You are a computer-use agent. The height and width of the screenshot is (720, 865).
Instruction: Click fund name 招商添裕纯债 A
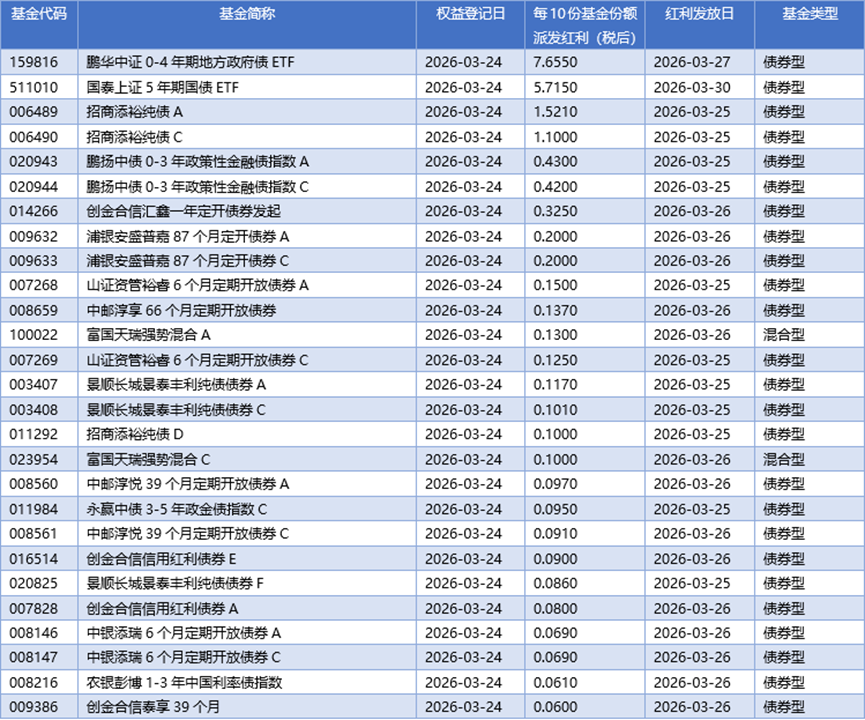click(135, 112)
